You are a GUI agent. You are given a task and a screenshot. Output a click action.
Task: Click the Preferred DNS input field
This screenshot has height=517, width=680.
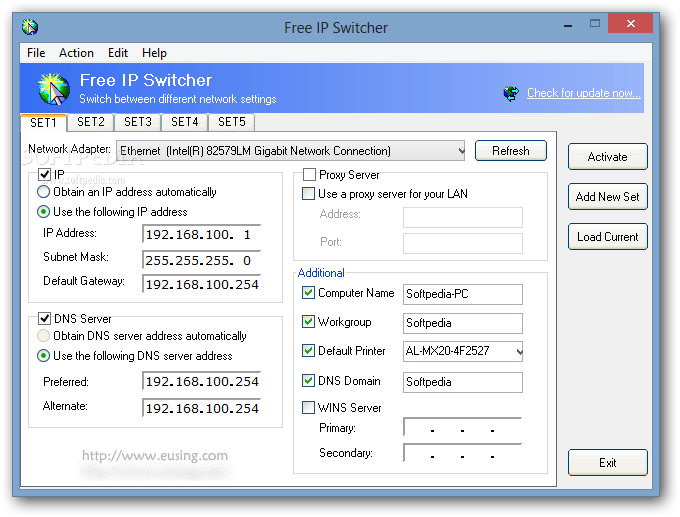tap(202, 382)
